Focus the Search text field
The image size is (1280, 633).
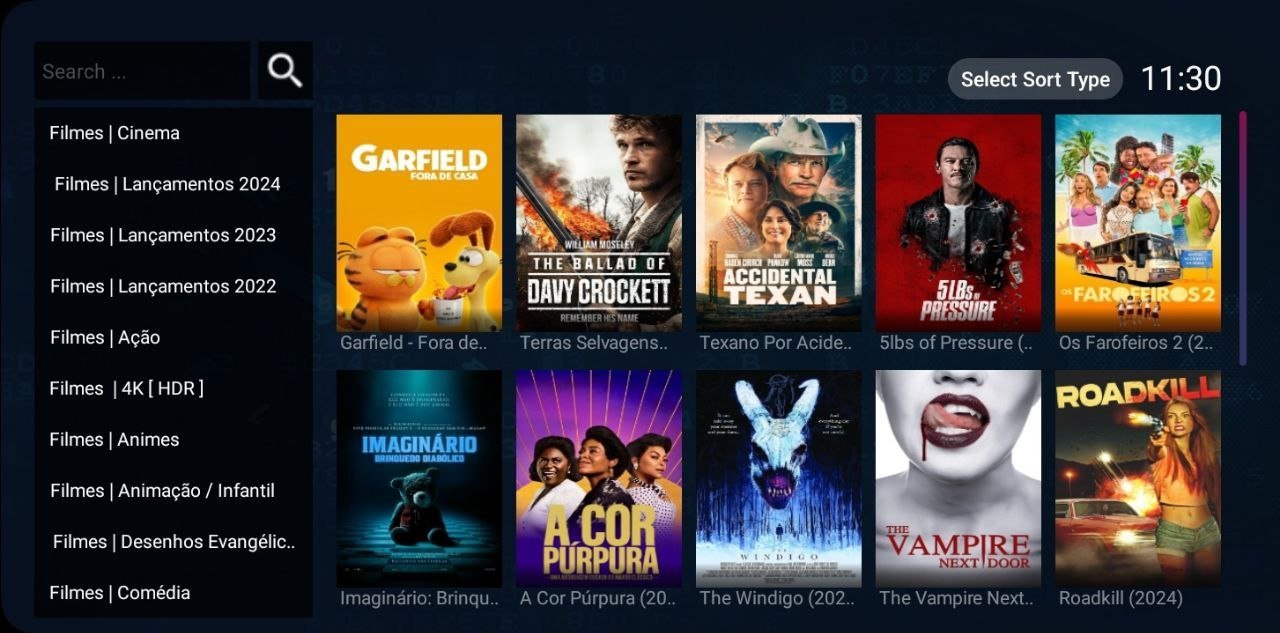click(x=142, y=71)
